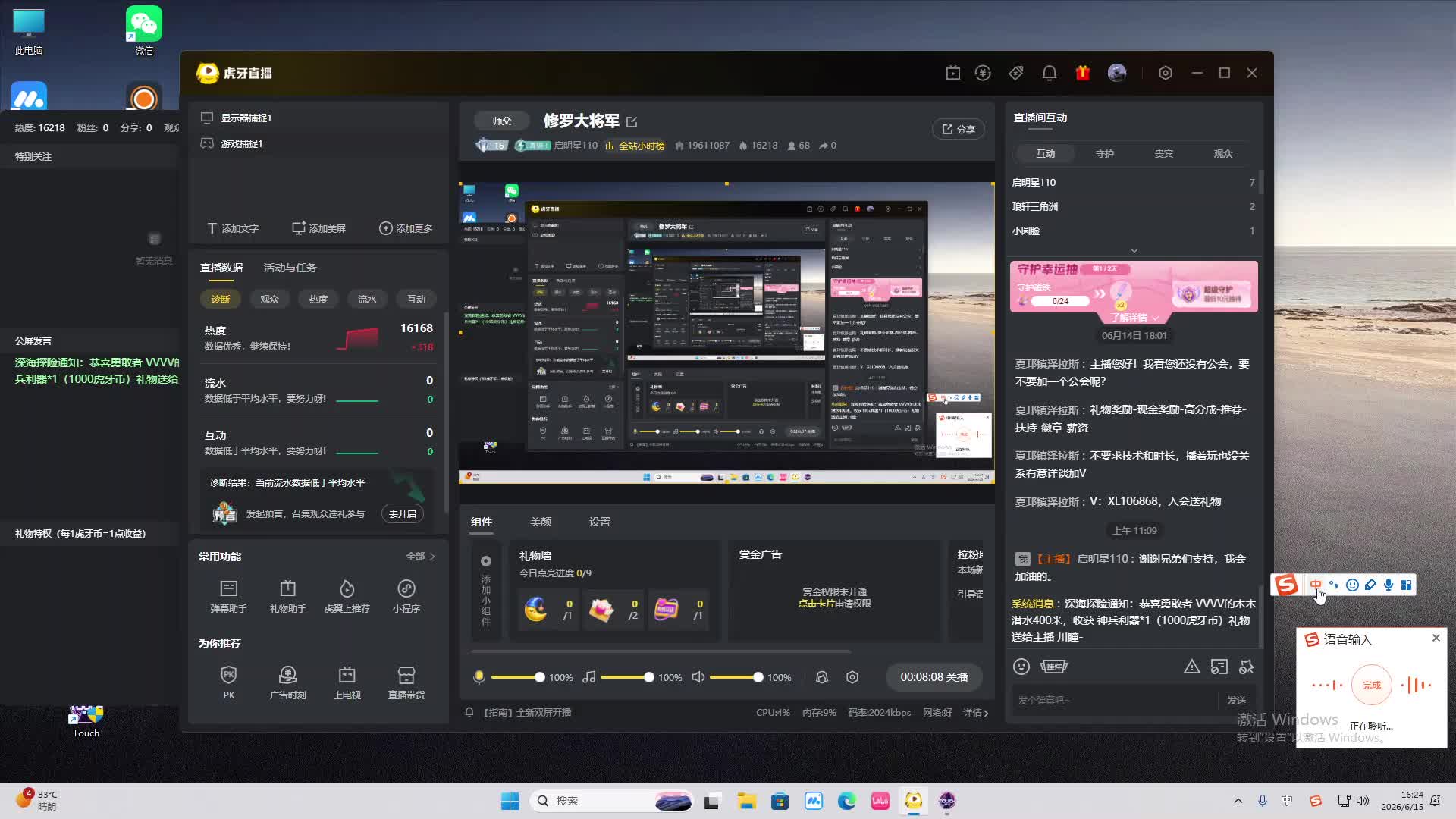Adjust music volume slider
1456x819 pixels.
pos(627,677)
